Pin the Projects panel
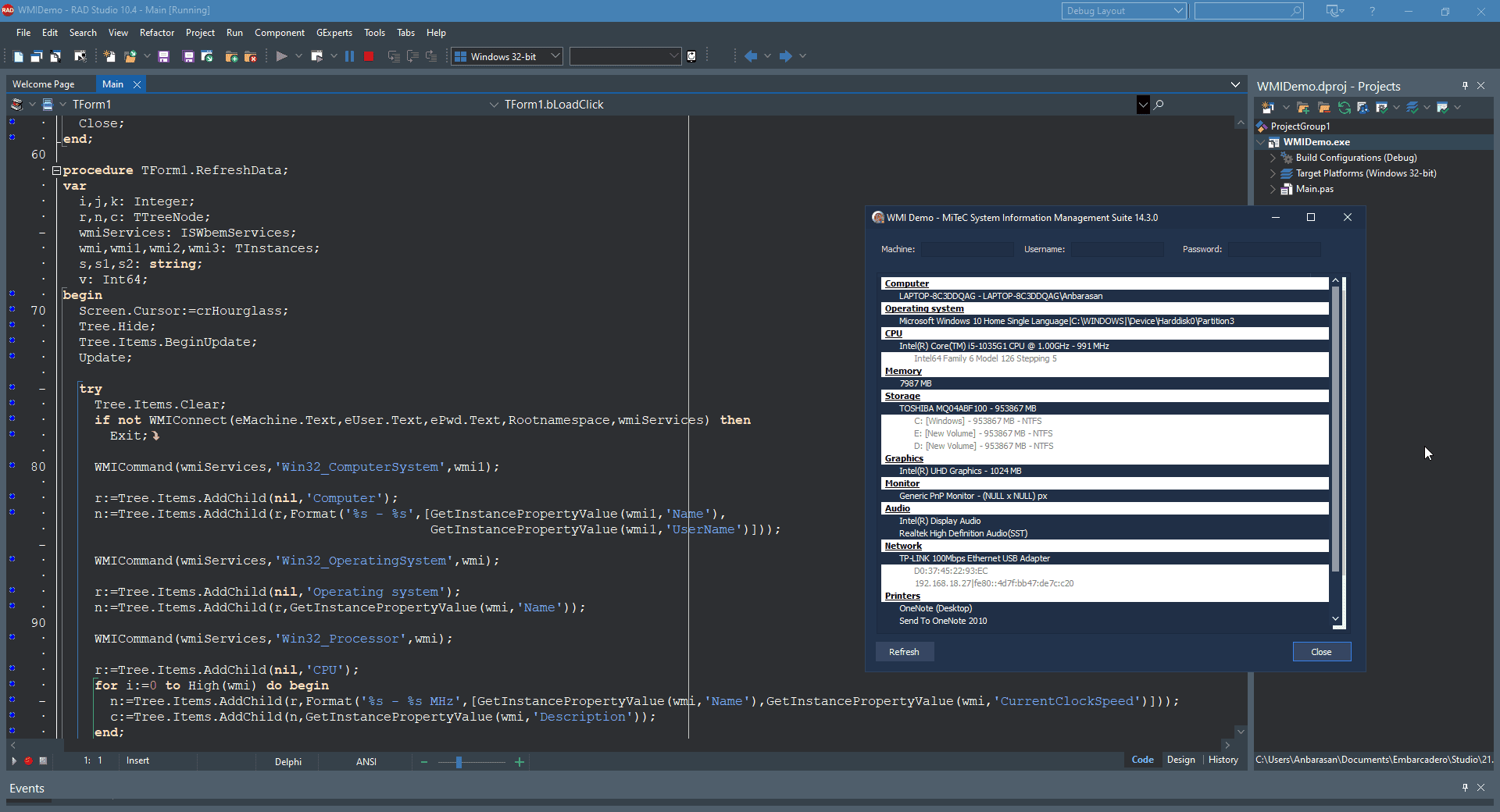This screenshot has width=1500, height=812. click(x=1465, y=86)
